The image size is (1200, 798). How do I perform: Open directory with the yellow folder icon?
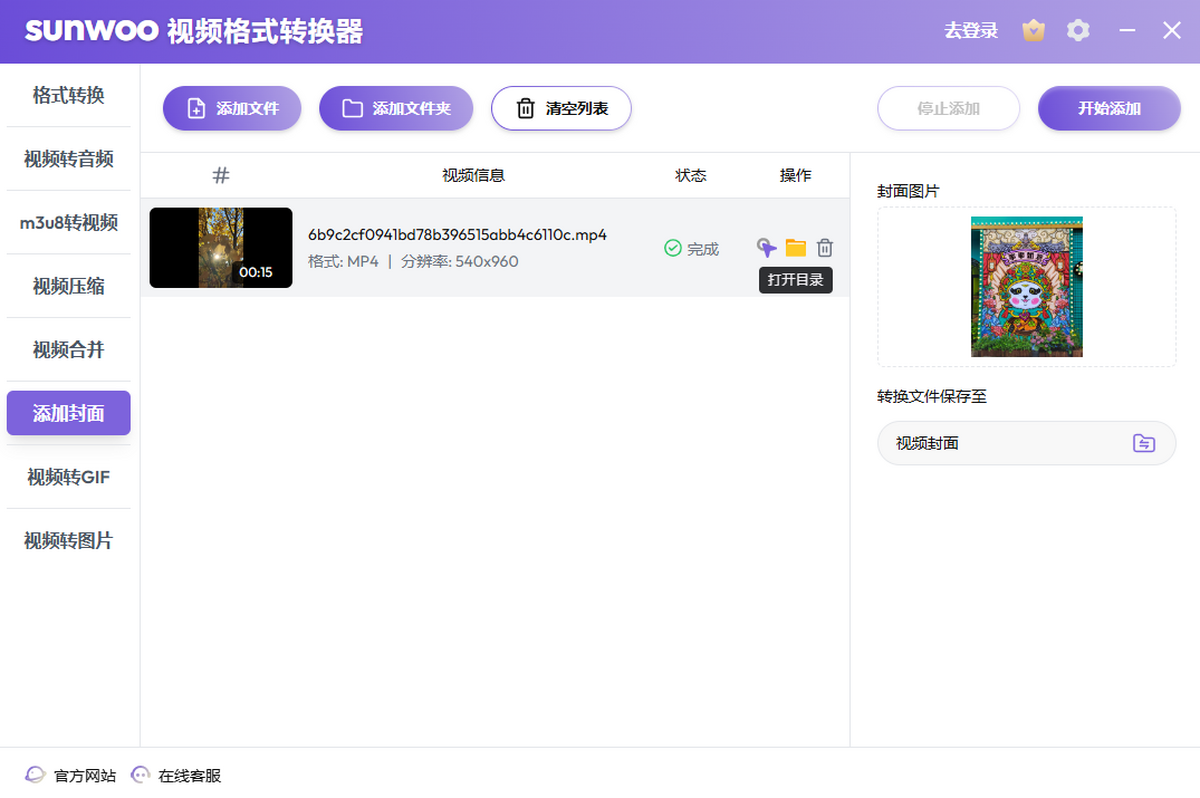point(795,248)
